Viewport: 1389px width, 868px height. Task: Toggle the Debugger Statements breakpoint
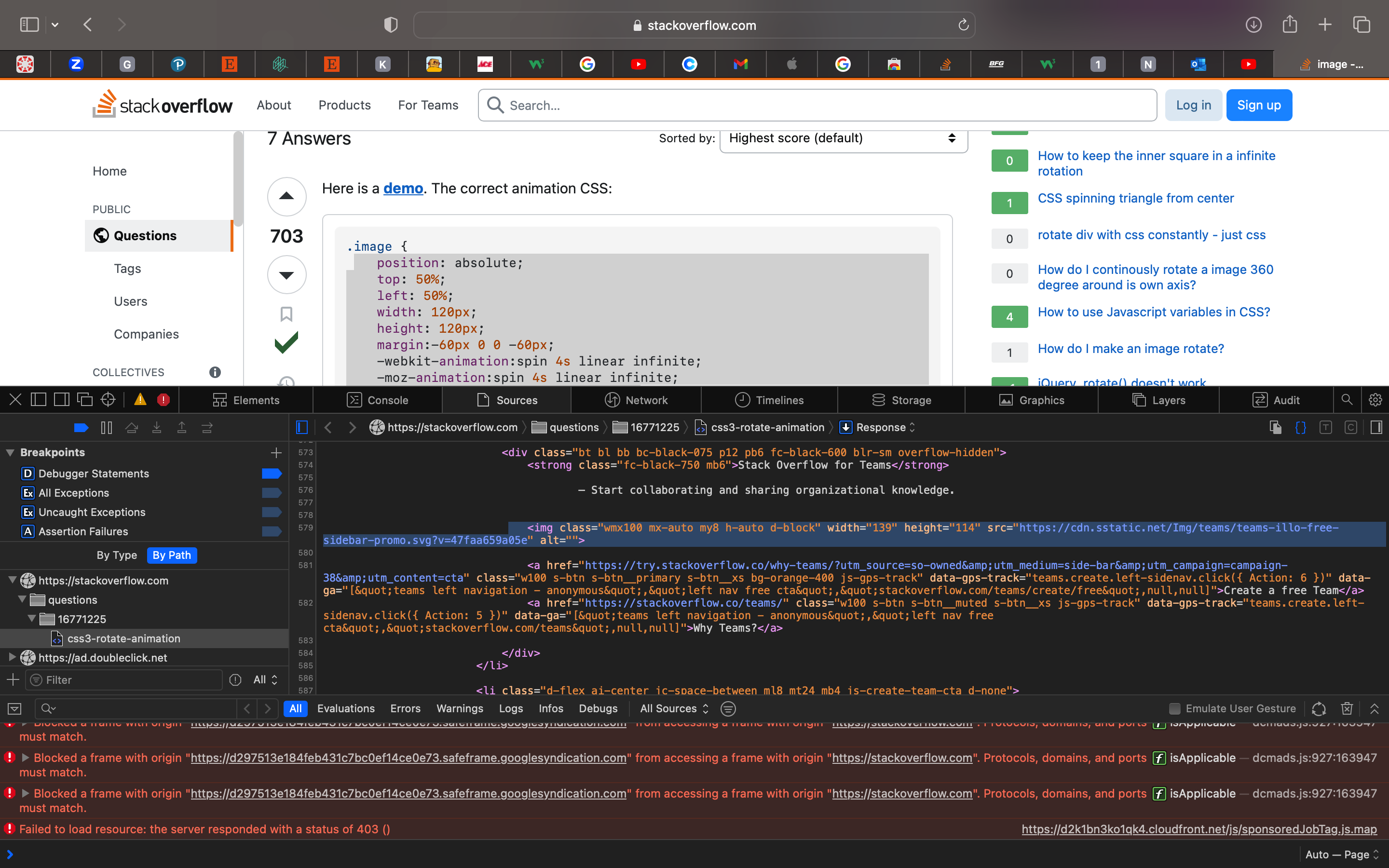[272, 474]
